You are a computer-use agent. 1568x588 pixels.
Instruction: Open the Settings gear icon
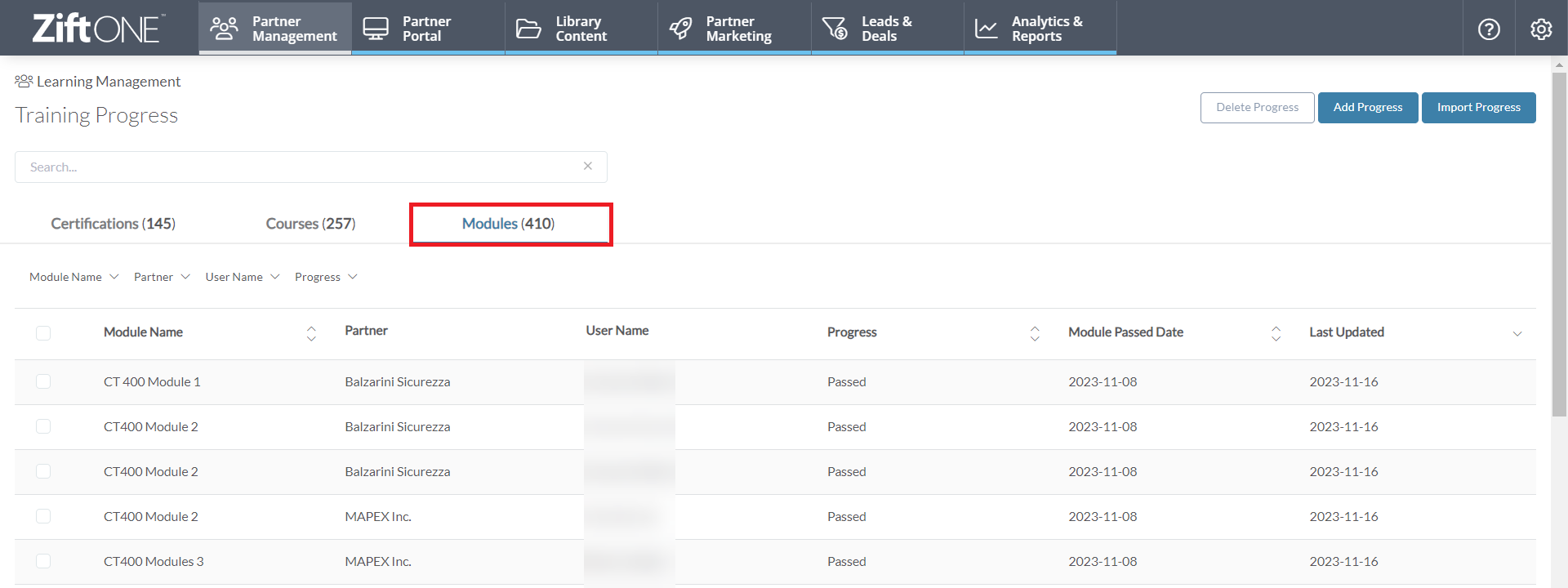pyautogui.click(x=1541, y=29)
